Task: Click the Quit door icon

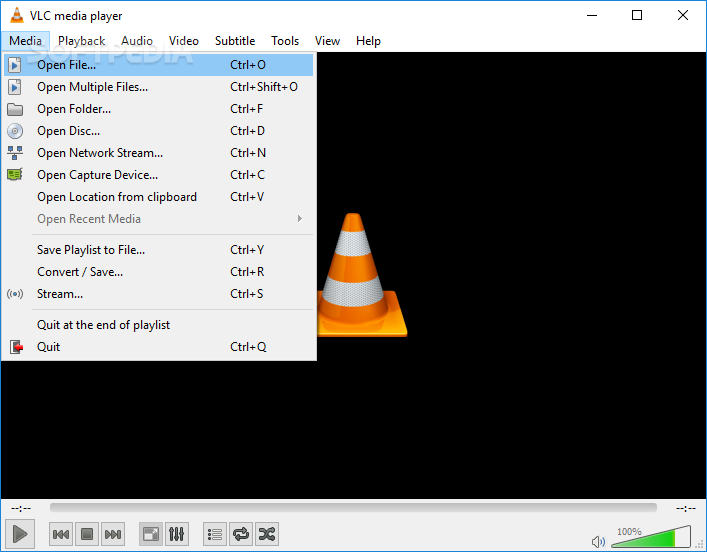Action: tap(16, 347)
